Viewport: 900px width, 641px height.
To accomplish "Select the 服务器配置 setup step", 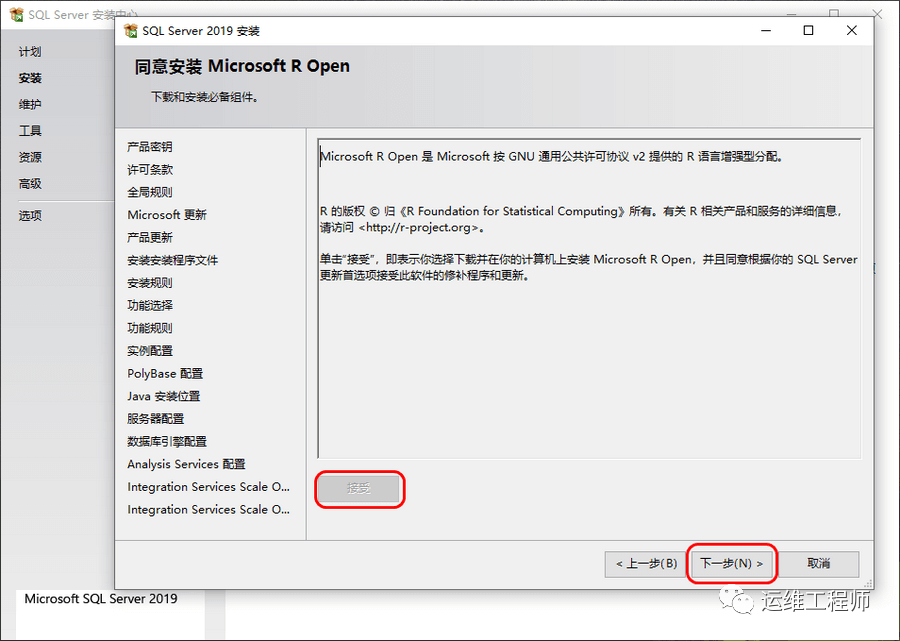I will tap(156, 419).
